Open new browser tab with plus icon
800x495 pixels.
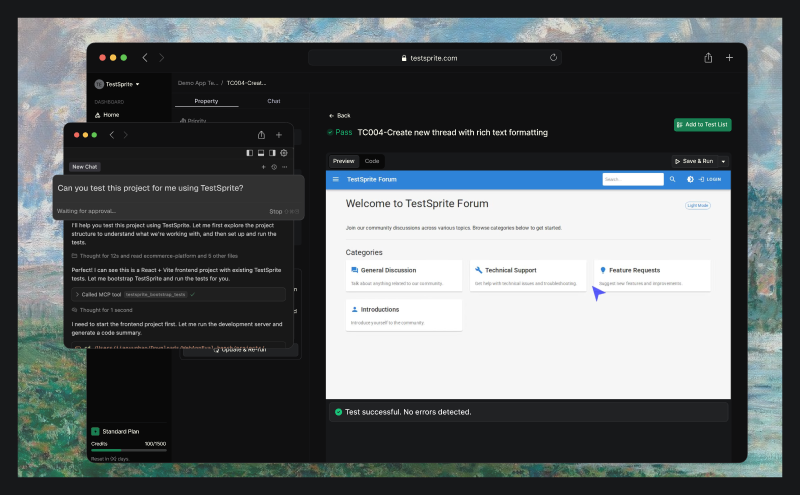[x=729, y=58]
